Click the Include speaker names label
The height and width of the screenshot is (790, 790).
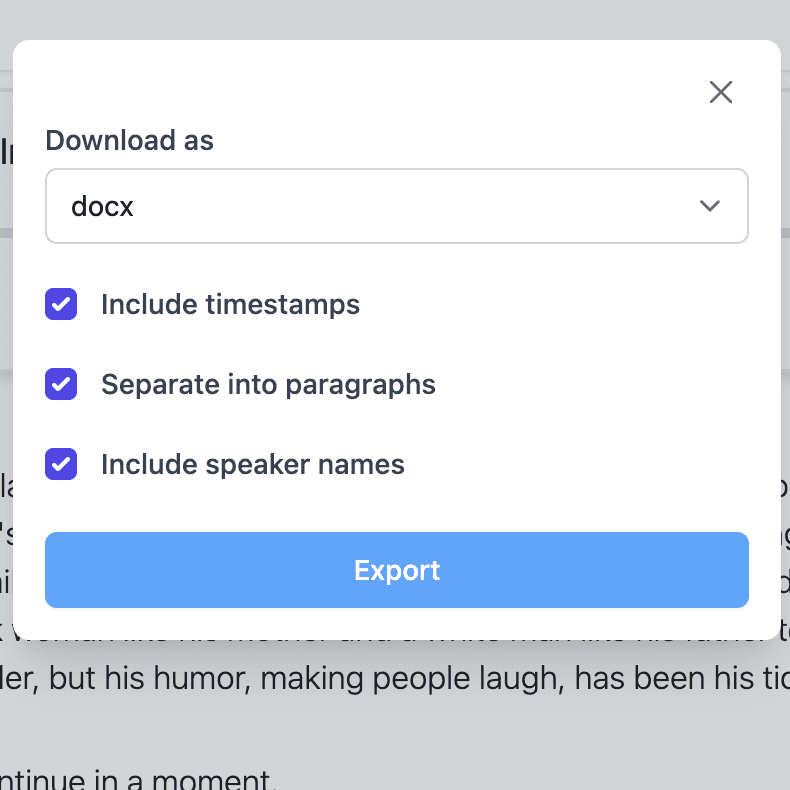pyautogui.click(x=252, y=464)
